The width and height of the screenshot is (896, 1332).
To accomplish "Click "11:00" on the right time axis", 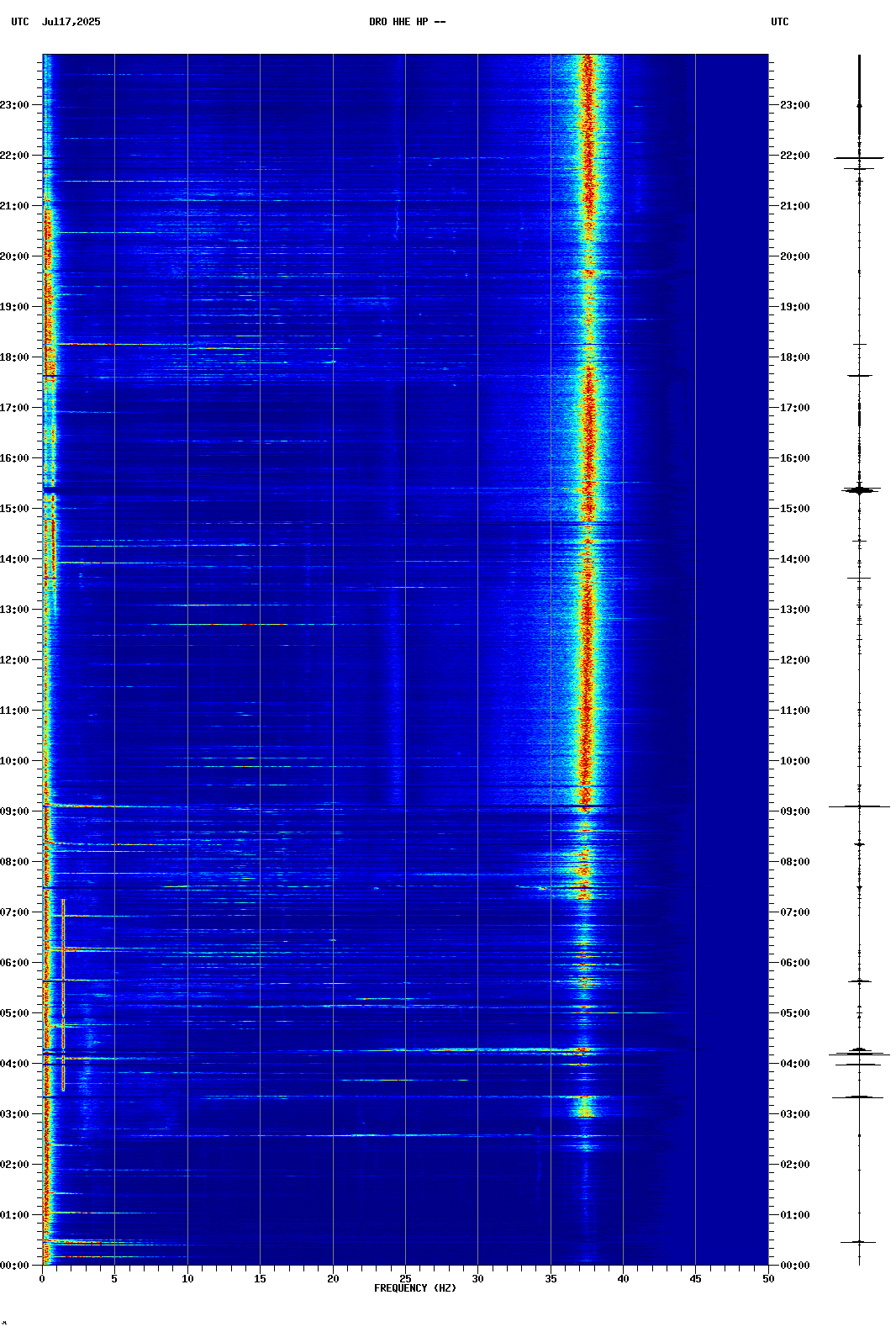I will tap(795, 711).
